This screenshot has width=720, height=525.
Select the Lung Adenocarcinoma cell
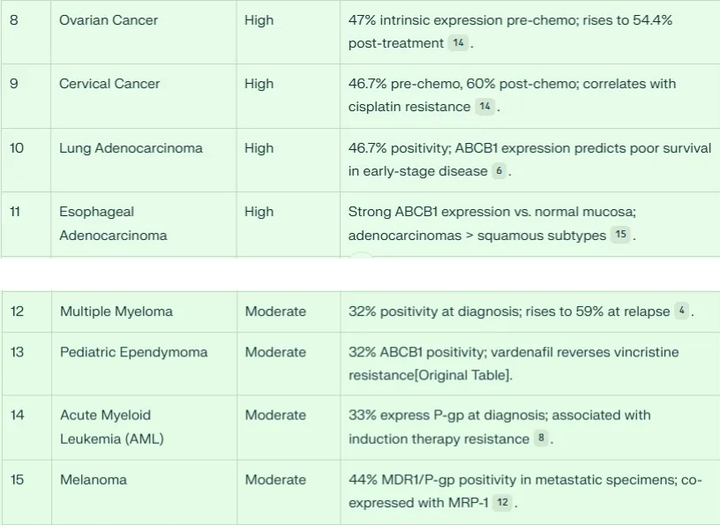tap(131, 148)
